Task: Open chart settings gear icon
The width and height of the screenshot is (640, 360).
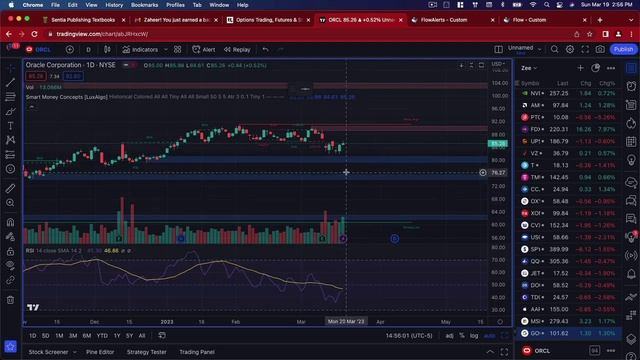Action: (x=570, y=49)
